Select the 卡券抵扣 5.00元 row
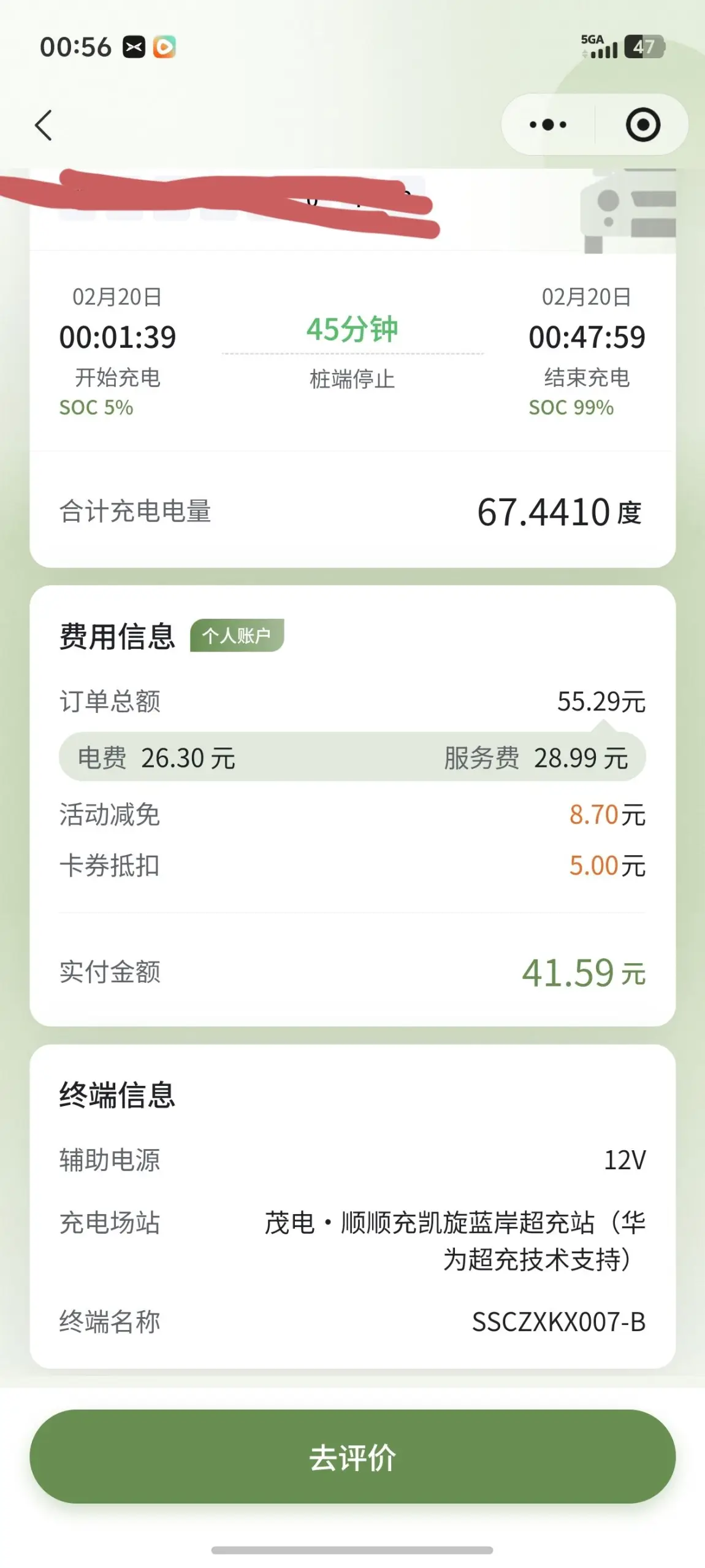The image size is (705, 1568). [x=352, y=866]
